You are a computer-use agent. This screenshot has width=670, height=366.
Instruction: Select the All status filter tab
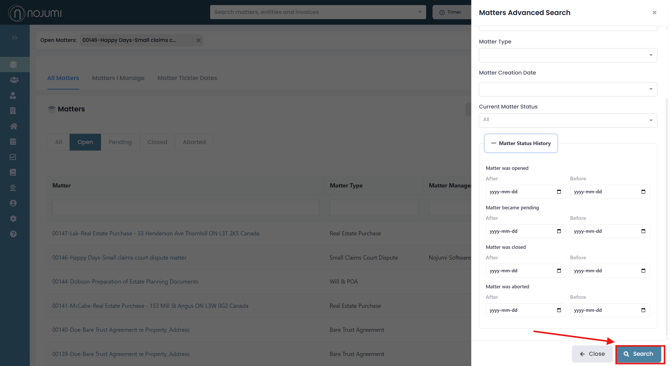point(59,142)
